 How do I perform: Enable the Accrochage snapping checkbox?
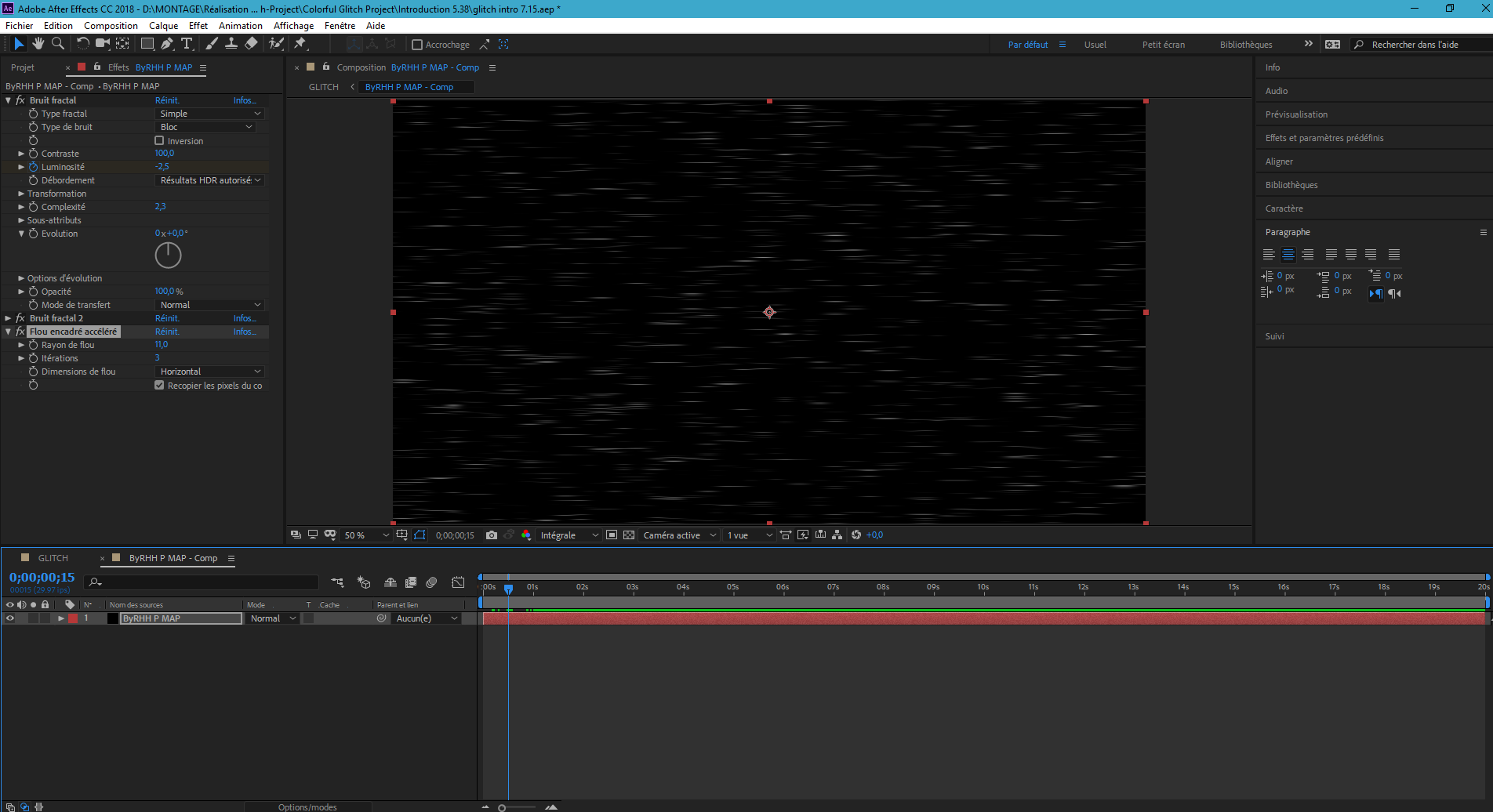[417, 45]
